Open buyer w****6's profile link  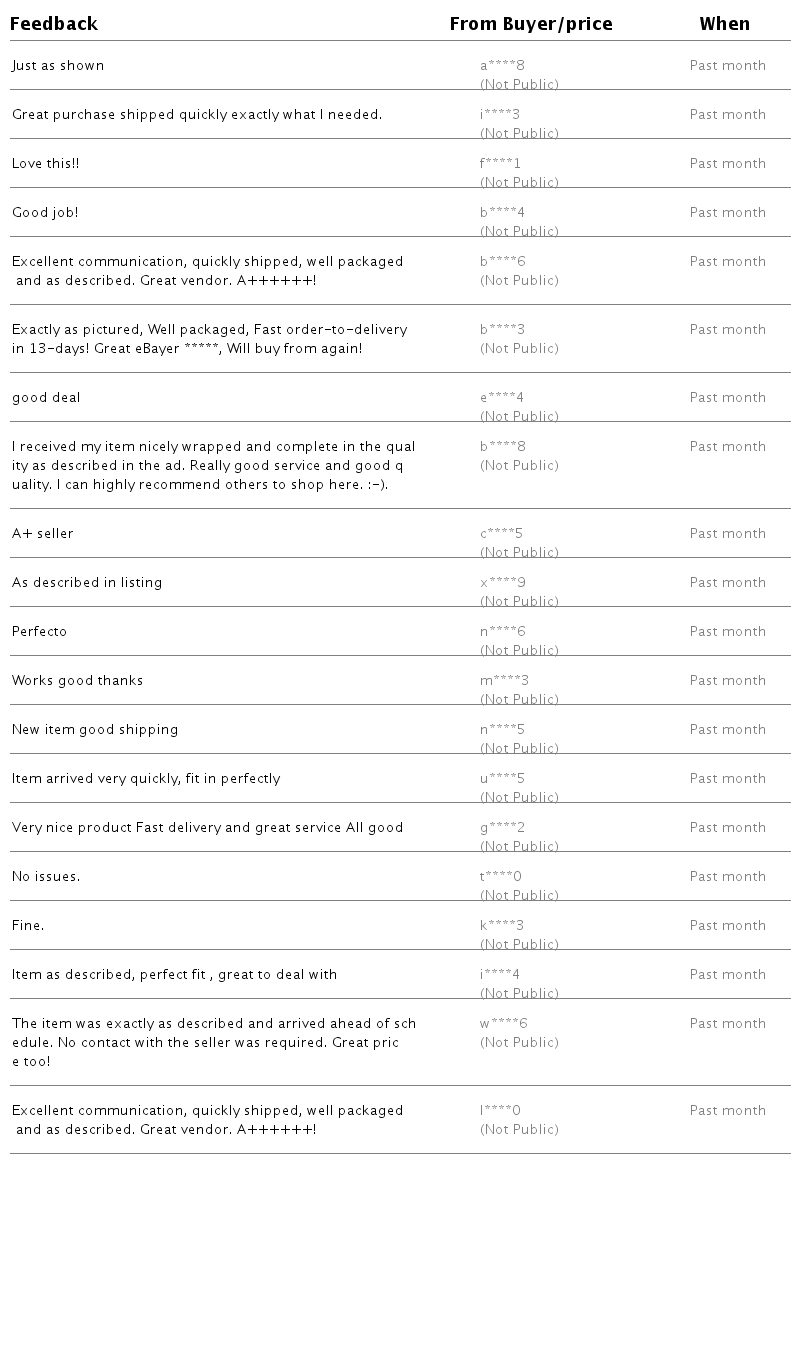click(503, 1024)
